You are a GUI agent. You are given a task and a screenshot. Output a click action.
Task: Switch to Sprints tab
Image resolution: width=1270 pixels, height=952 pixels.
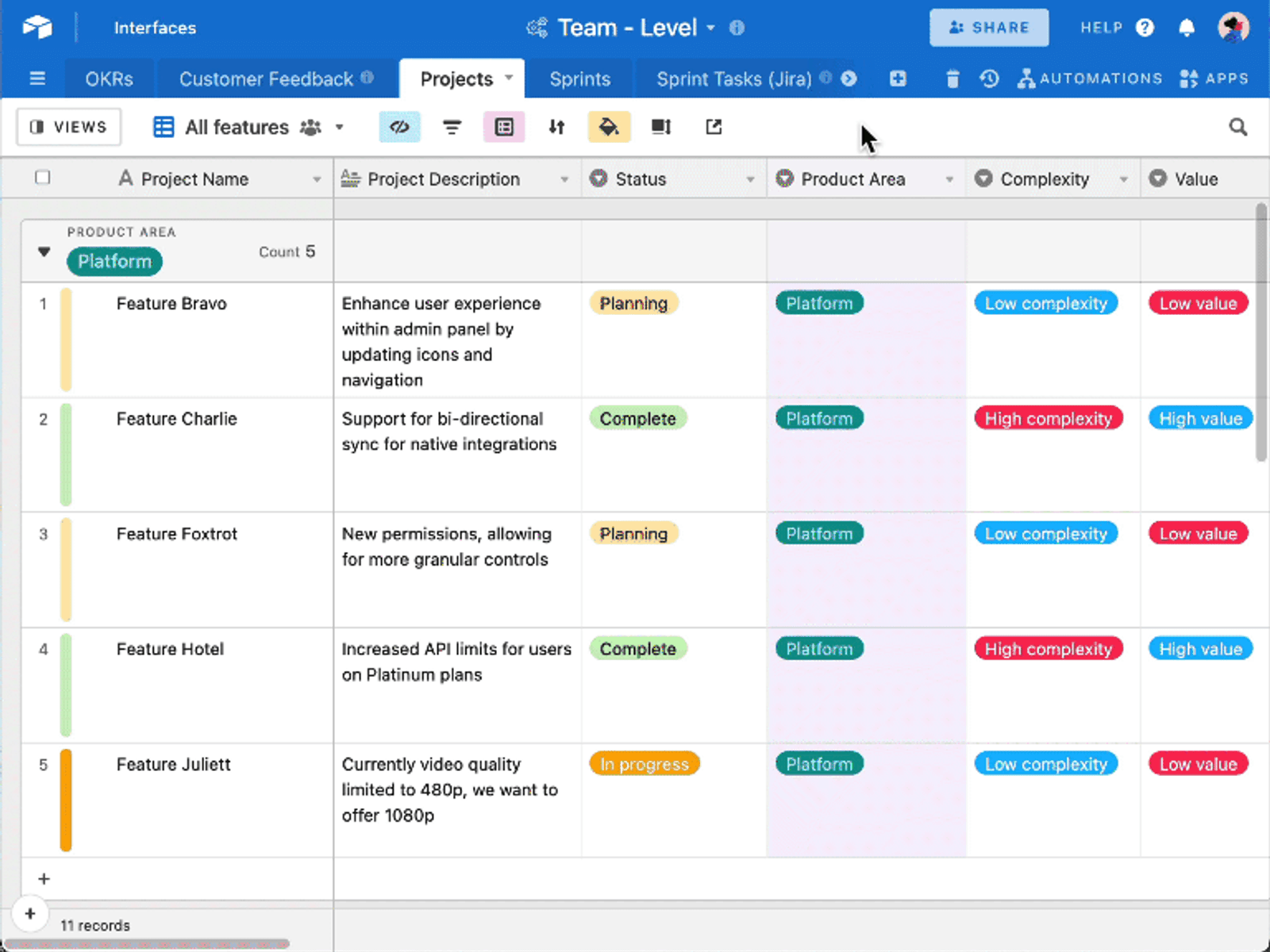click(x=580, y=79)
